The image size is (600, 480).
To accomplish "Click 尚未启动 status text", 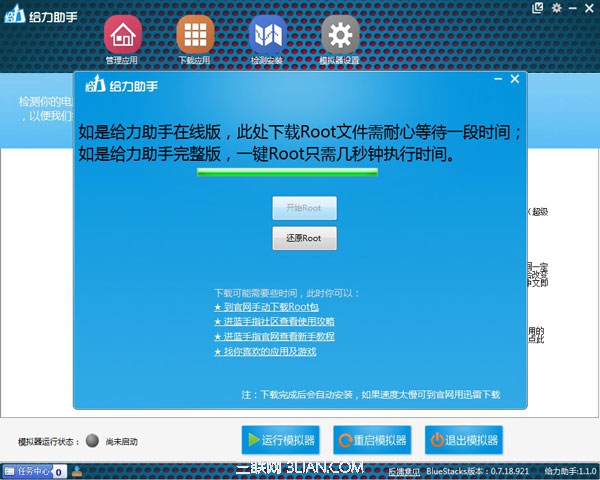I will (122, 442).
